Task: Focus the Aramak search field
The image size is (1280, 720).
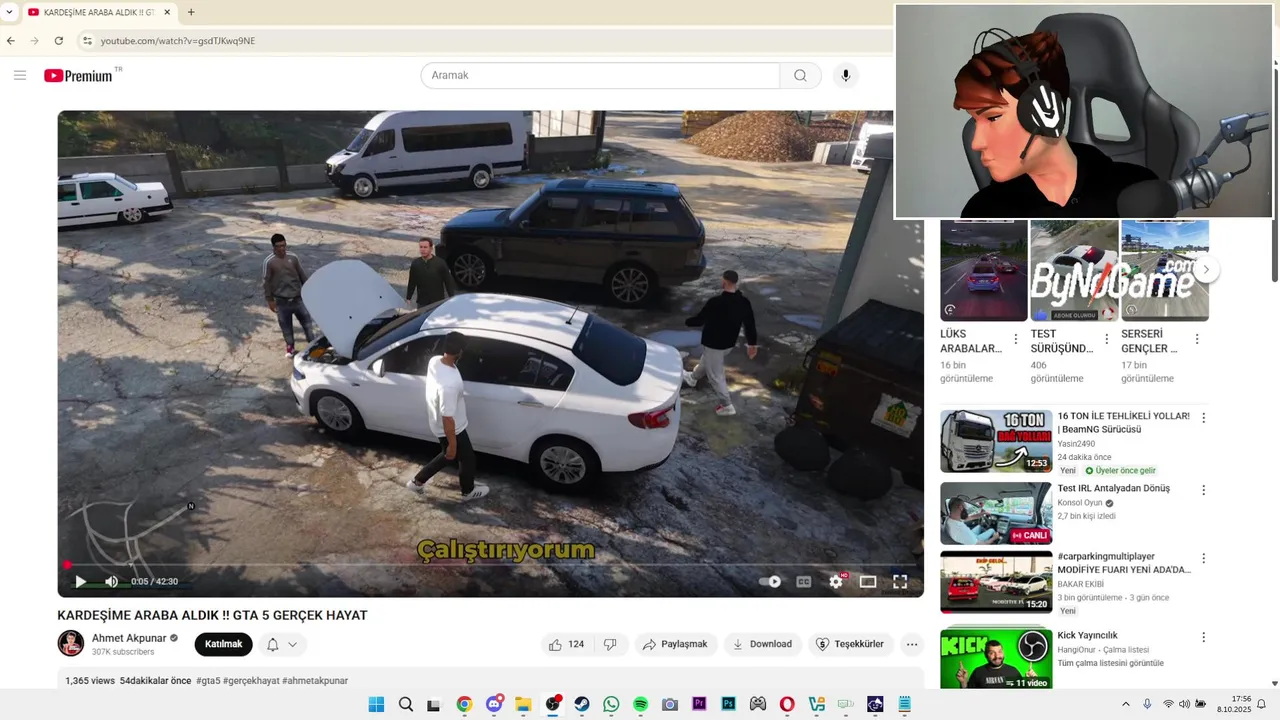Action: click(600, 75)
